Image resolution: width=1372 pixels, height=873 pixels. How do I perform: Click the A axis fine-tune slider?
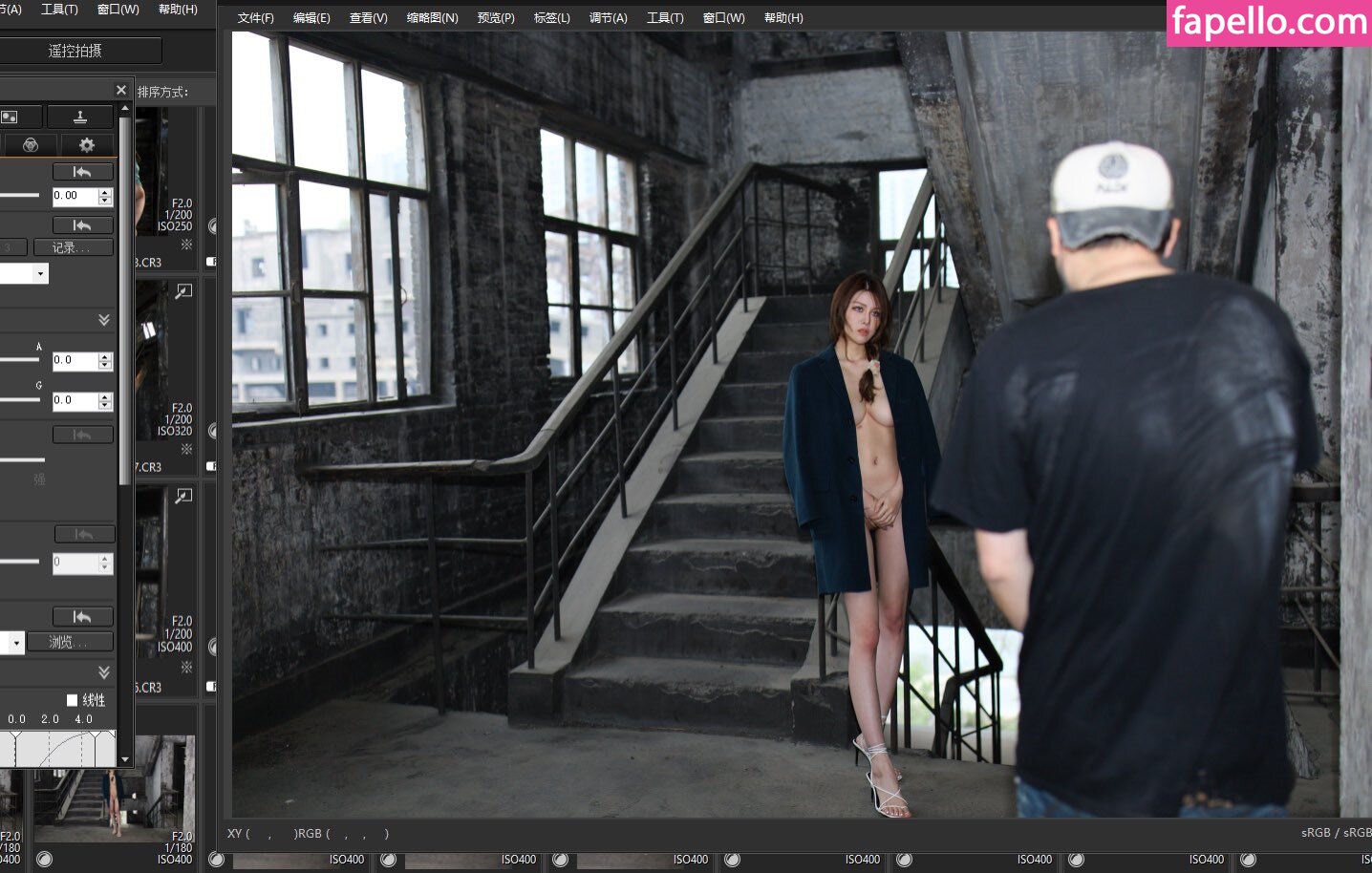[19, 360]
